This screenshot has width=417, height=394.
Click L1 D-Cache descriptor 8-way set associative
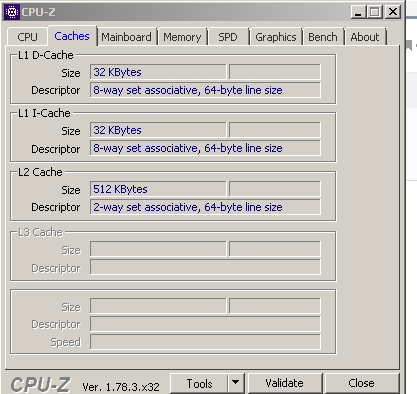tap(205, 90)
